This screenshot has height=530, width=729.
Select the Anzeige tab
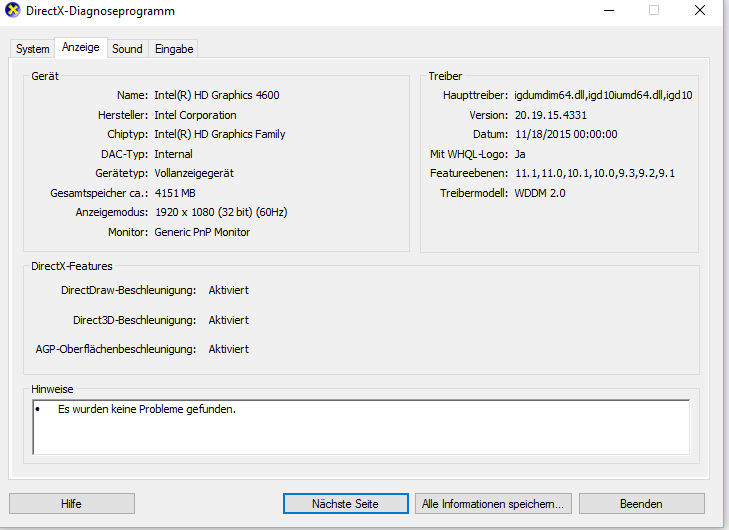pos(81,47)
